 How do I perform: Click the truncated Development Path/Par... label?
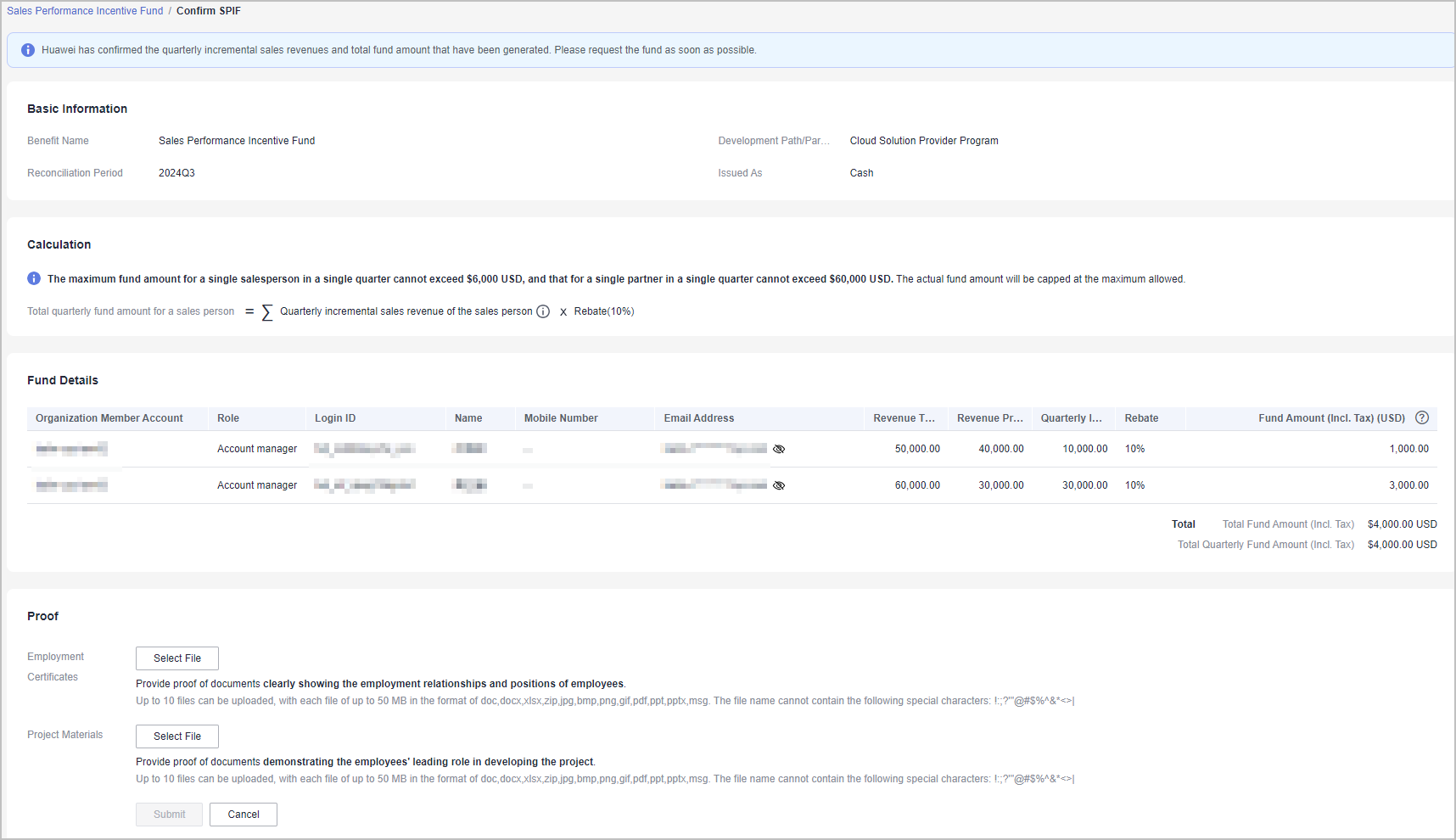pos(774,141)
